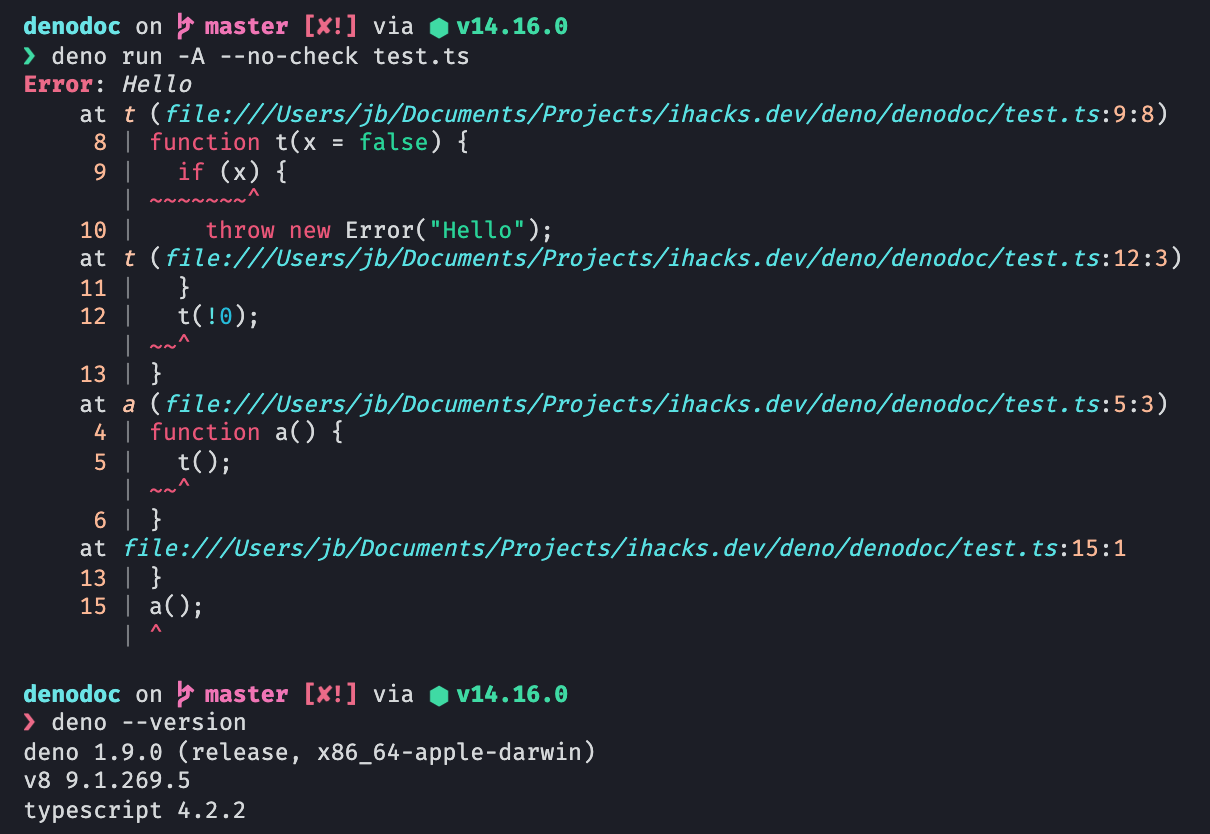This screenshot has height=834, width=1210.
Task: Click line number 4 in the gutter
Action: coord(100,433)
